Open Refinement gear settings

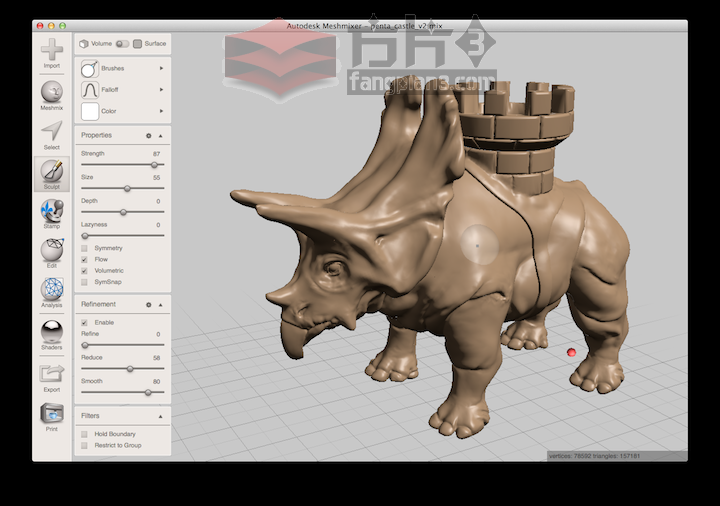point(148,305)
